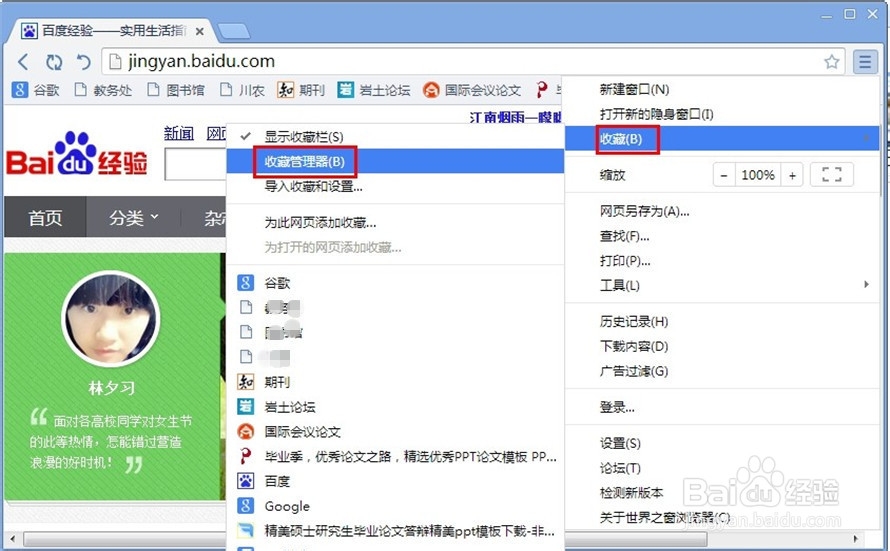Open 国际会议论文 bookmark in the bookmarks bar
The image size is (890, 551).
(472, 90)
